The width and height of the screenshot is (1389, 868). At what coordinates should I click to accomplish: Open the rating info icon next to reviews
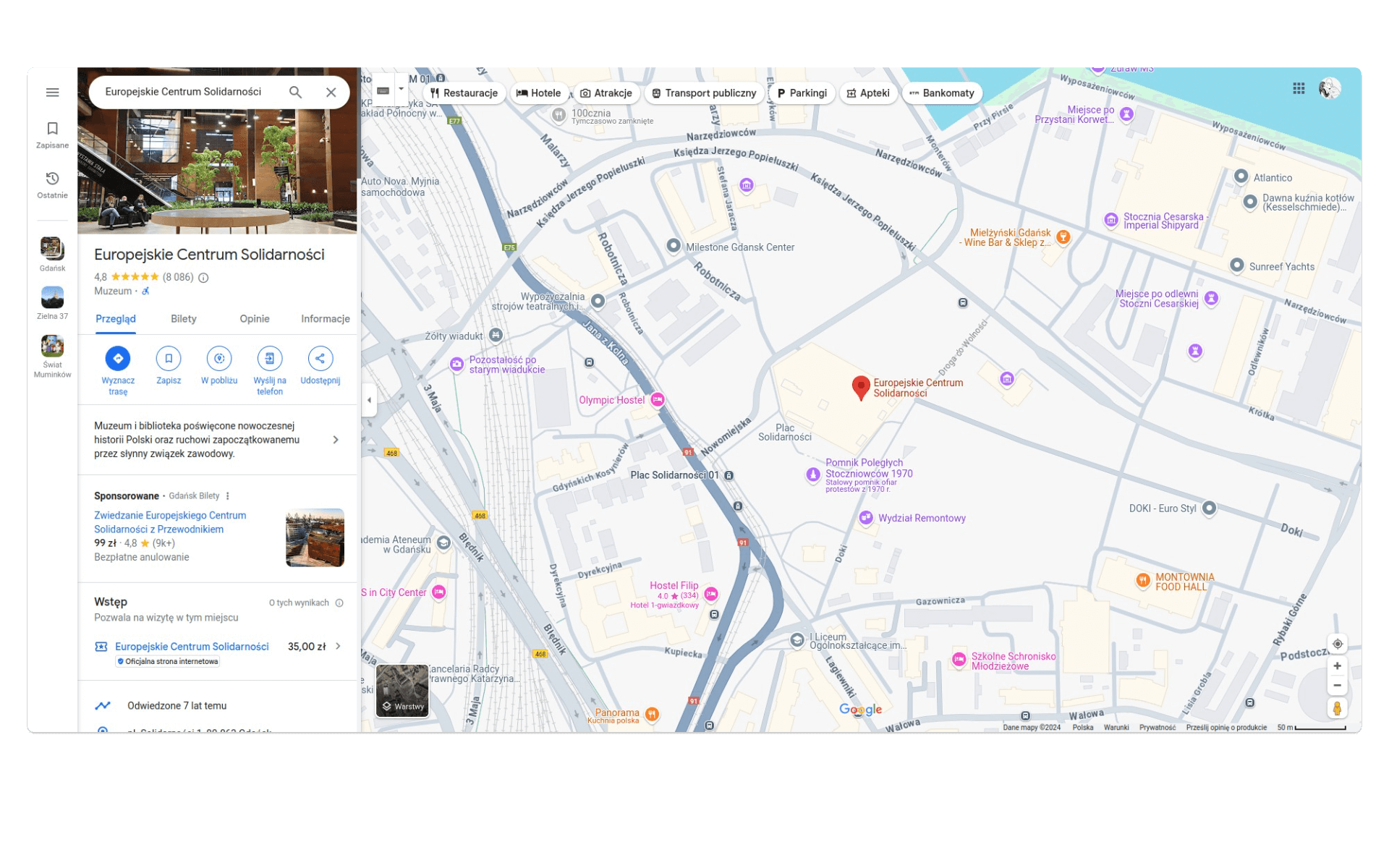(203, 278)
